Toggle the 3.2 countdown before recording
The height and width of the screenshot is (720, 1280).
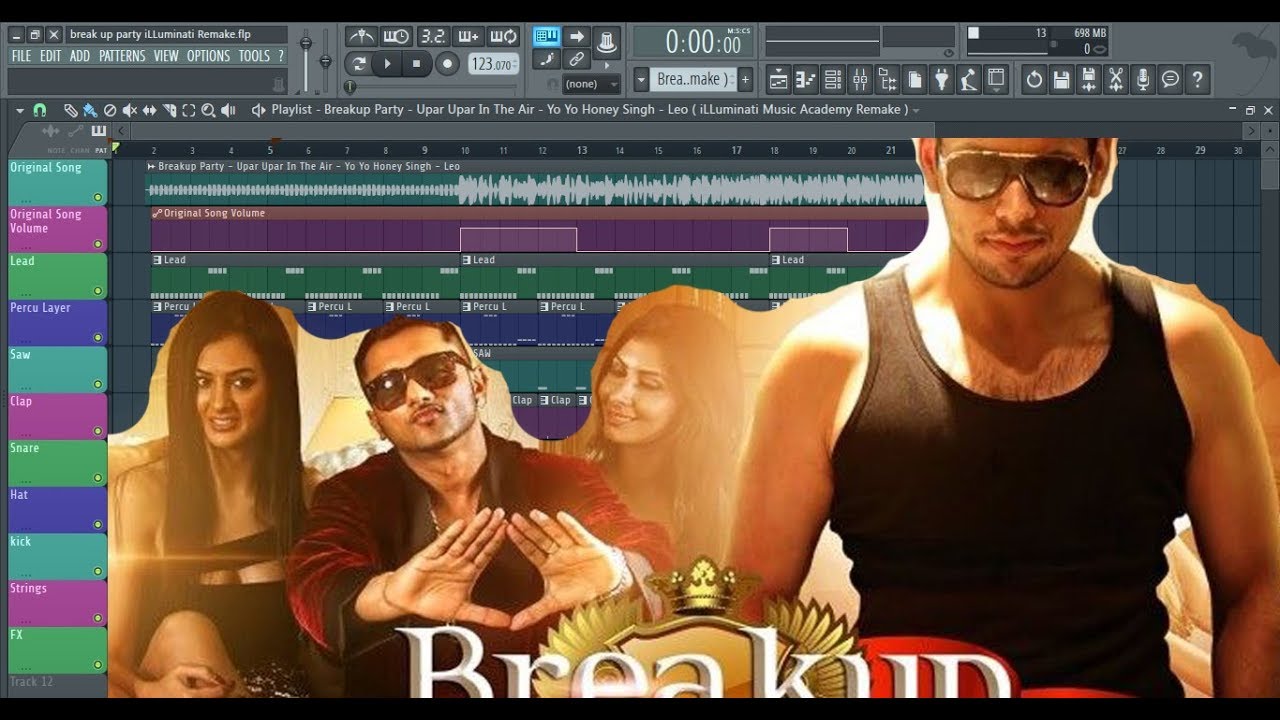pyautogui.click(x=432, y=37)
